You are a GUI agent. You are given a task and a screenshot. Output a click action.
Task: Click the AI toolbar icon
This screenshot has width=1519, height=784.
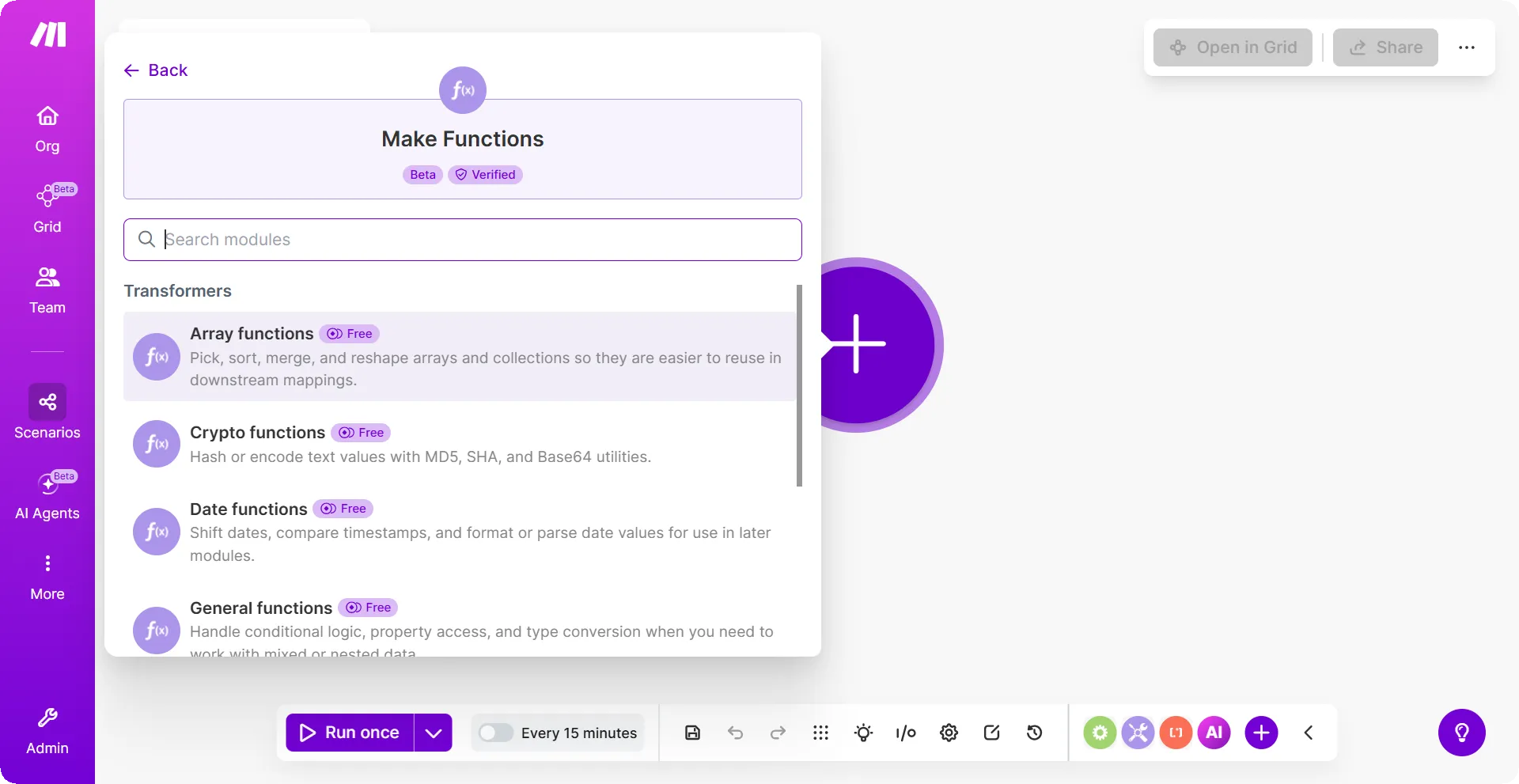point(1214,733)
